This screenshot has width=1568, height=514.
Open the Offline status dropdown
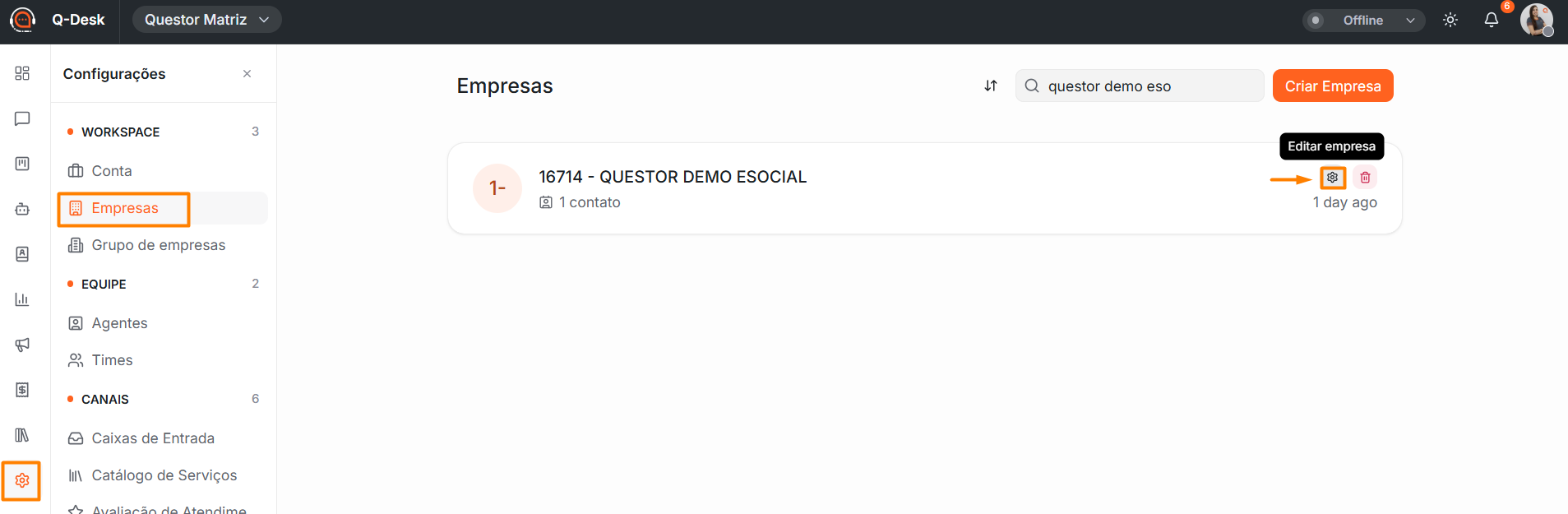point(1364,20)
